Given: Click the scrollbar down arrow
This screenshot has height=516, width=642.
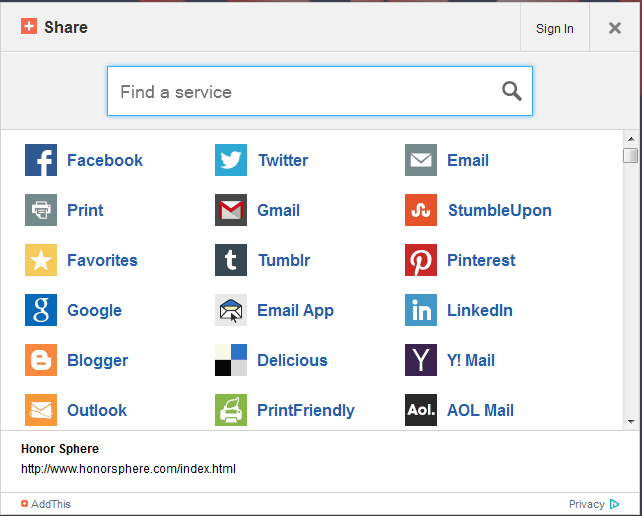Looking at the screenshot, I should click(631, 421).
